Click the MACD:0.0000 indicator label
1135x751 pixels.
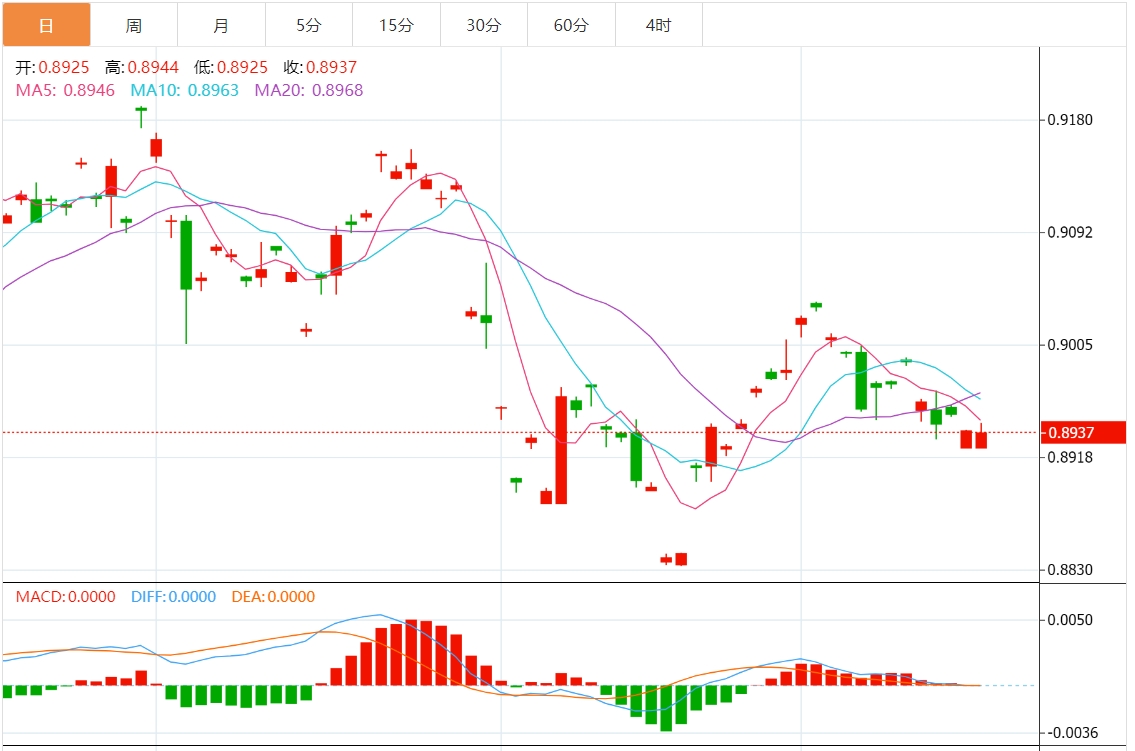click(x=66, y=597)
